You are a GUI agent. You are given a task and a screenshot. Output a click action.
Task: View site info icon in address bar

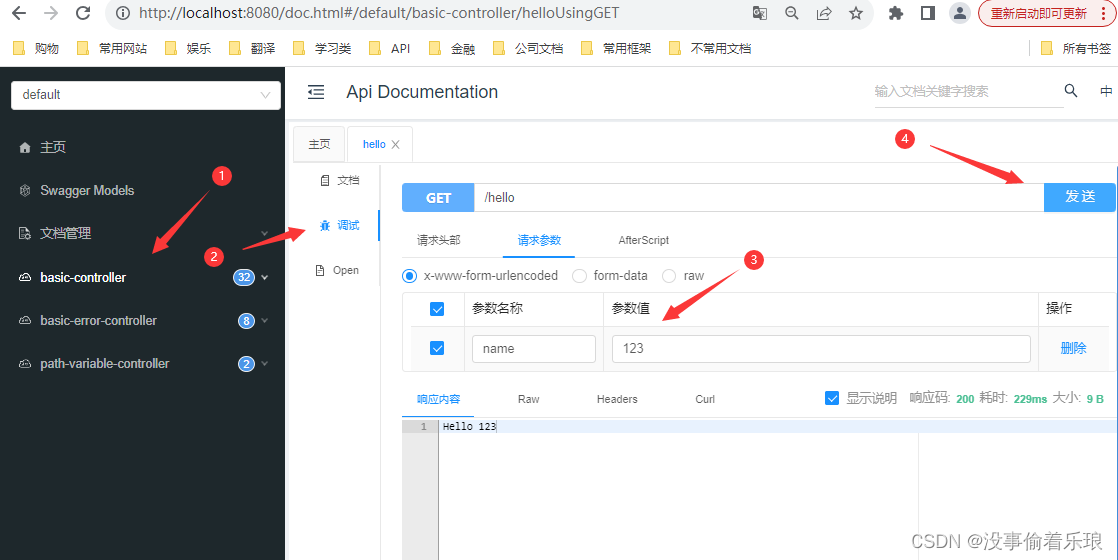coord(123,13)
